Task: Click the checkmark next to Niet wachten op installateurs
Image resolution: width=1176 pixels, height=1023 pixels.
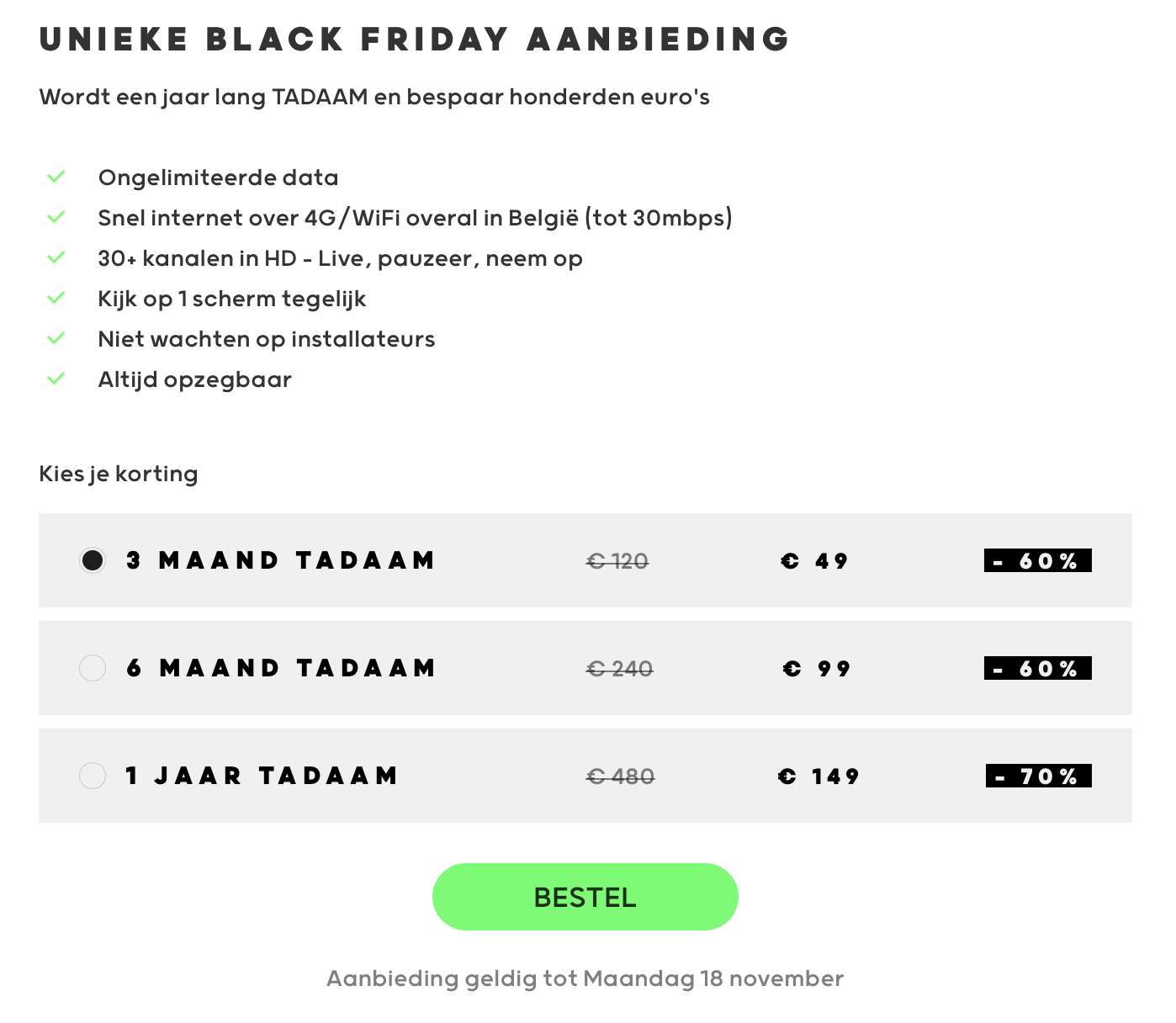Action: tap(56, 339)
